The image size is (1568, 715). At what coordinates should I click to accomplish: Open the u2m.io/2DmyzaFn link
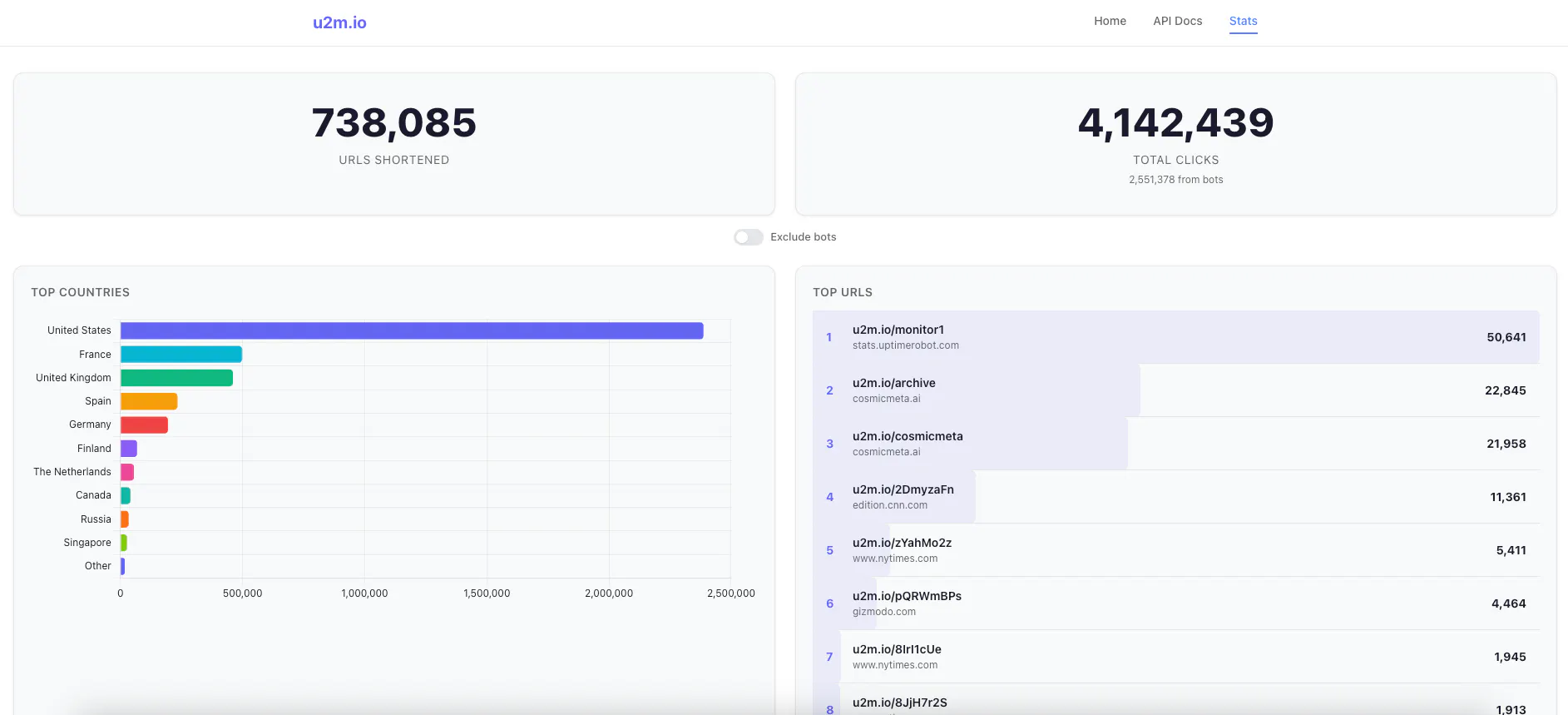click(x=903, y=489)
